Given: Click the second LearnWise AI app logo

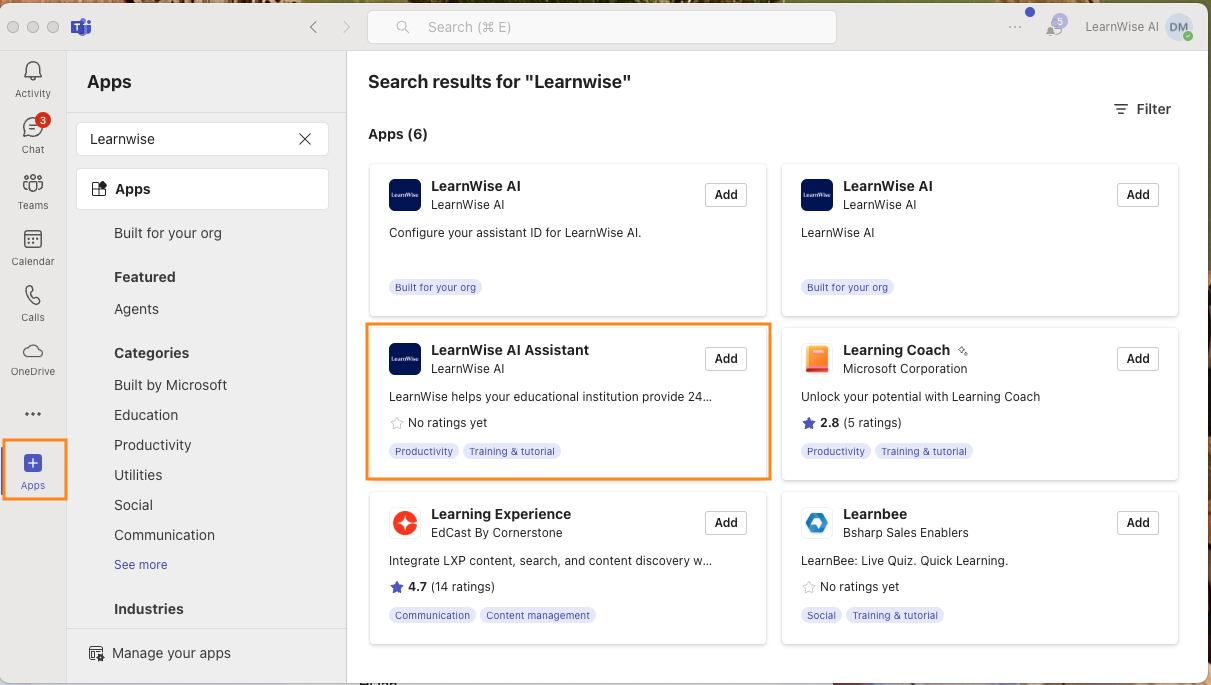Looking at the screenshot, I should [x=817, y=195].
